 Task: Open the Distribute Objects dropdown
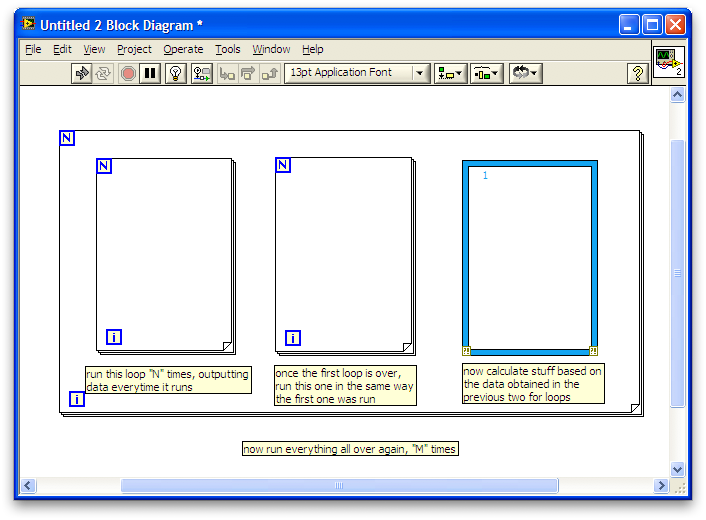click(x=487, y=73)
